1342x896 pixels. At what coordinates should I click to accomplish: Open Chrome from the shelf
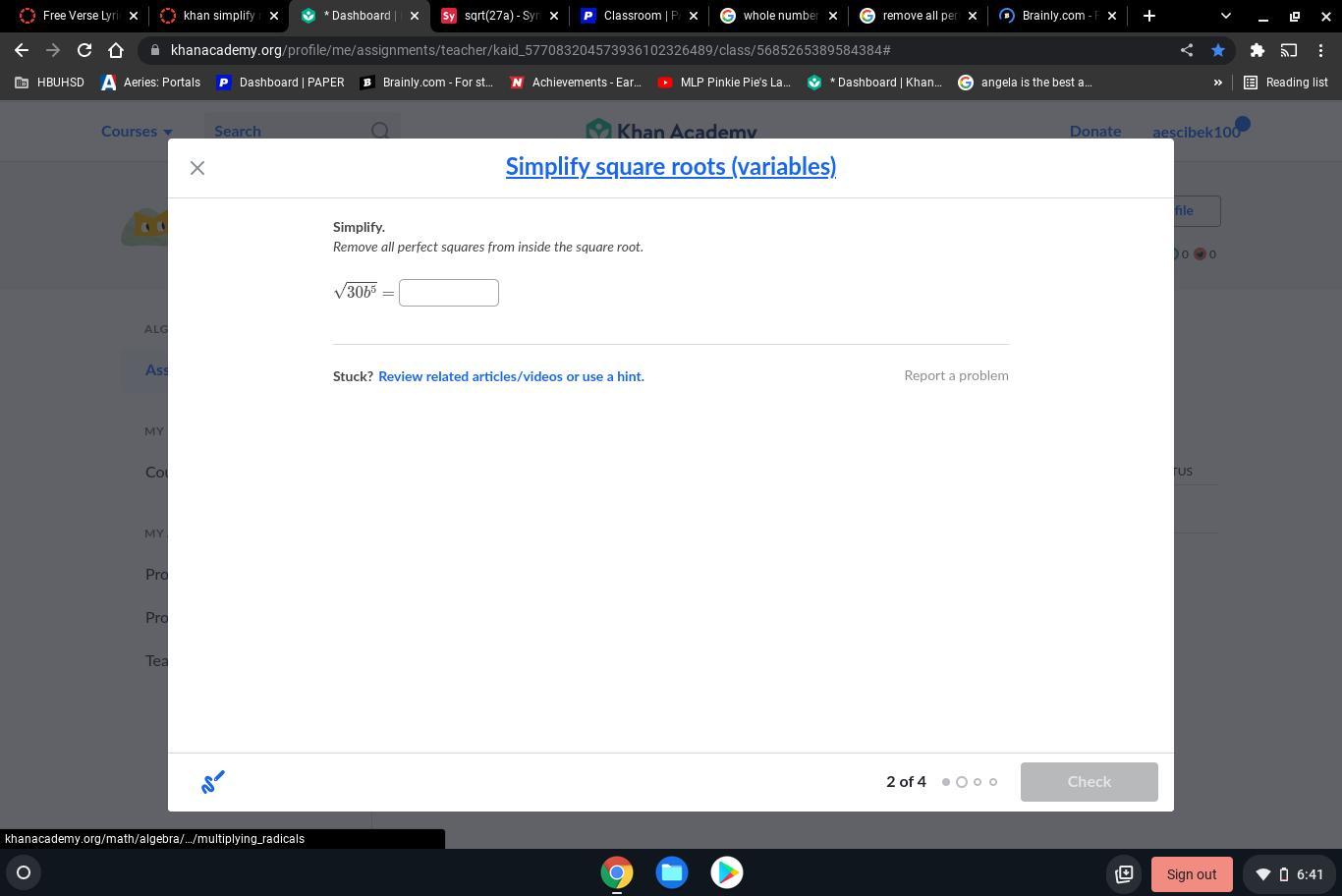point(617,872)
